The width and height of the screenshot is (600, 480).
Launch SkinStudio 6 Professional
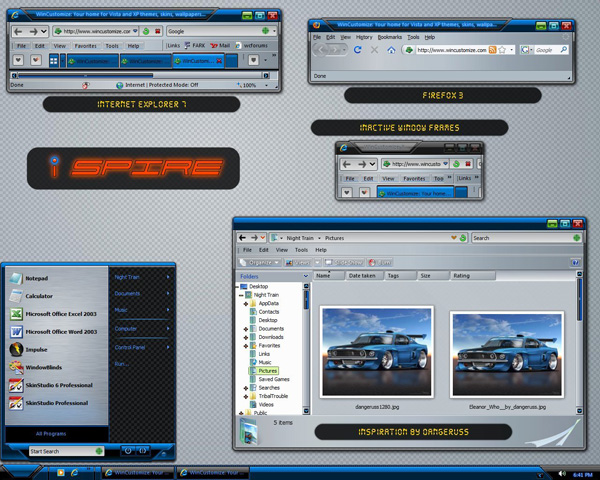(x=56, y=385)
